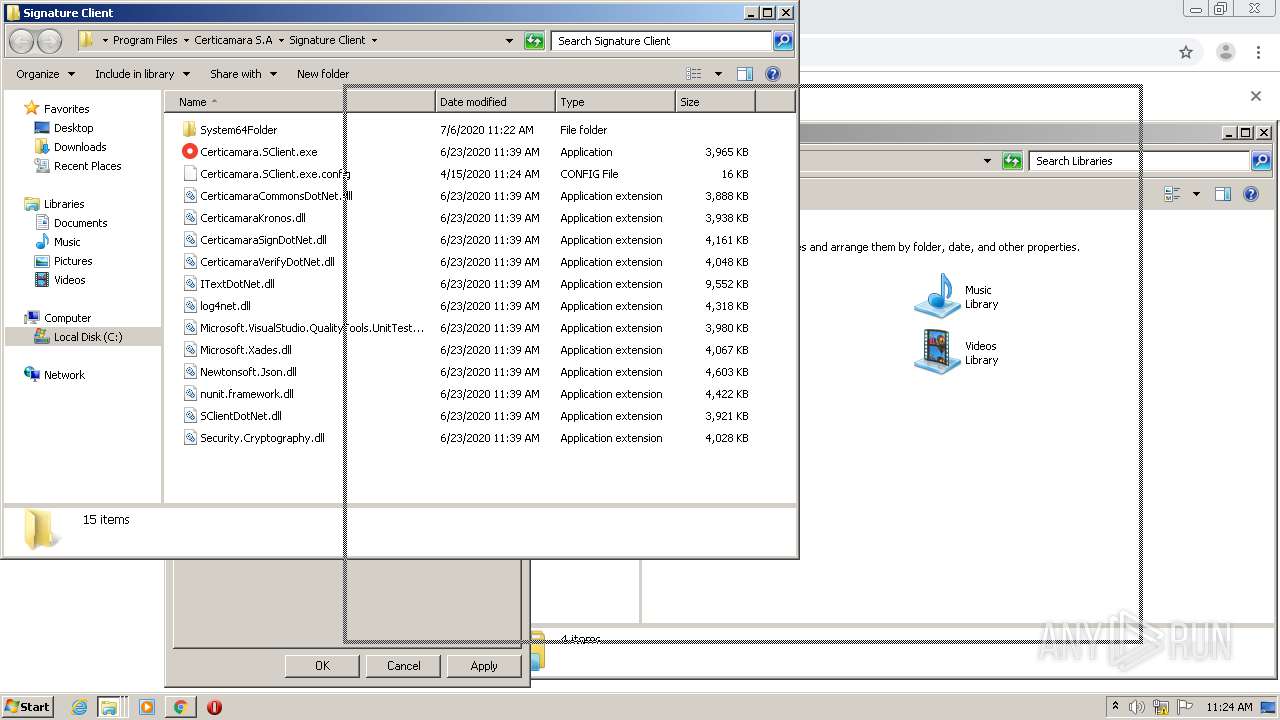Viewport: 1280px width, 720px height.
Task: Open the Share with dropdown
Action: point(243,74)
